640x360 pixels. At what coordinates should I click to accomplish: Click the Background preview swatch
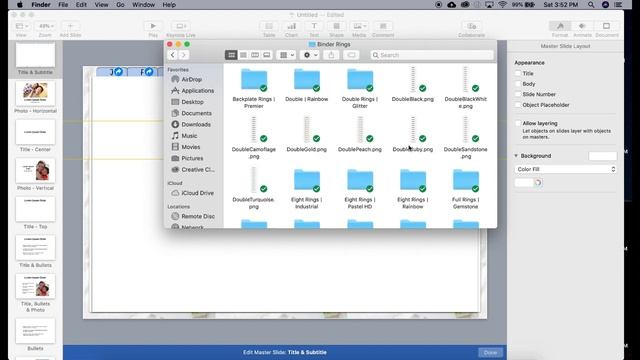[602, 156]
